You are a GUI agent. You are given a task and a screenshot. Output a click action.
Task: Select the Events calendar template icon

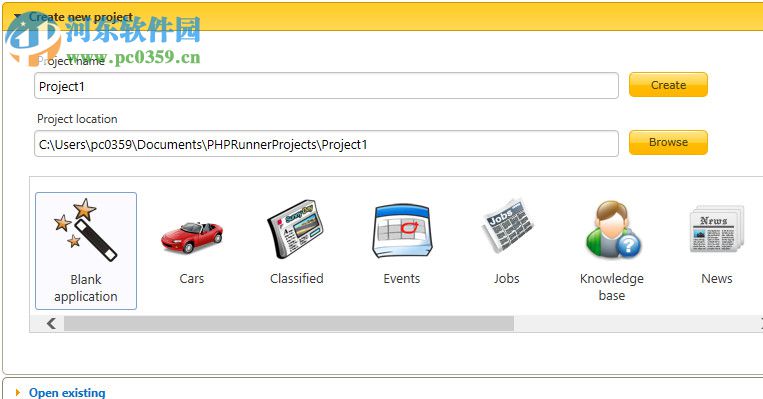tap(402, 231)
